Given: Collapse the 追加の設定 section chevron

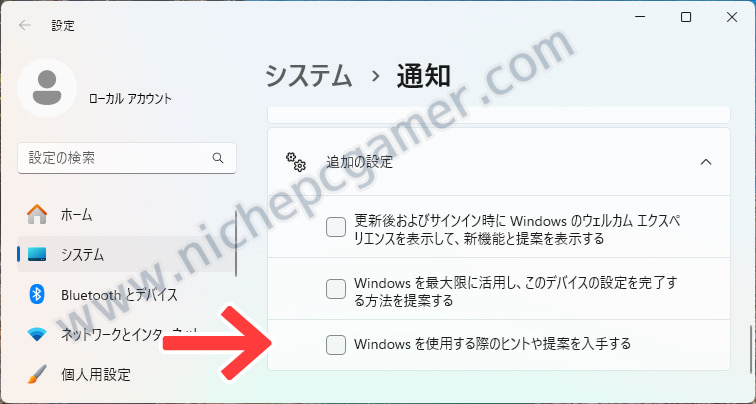Looking at the screenshot, I should (x=706, y=162).
